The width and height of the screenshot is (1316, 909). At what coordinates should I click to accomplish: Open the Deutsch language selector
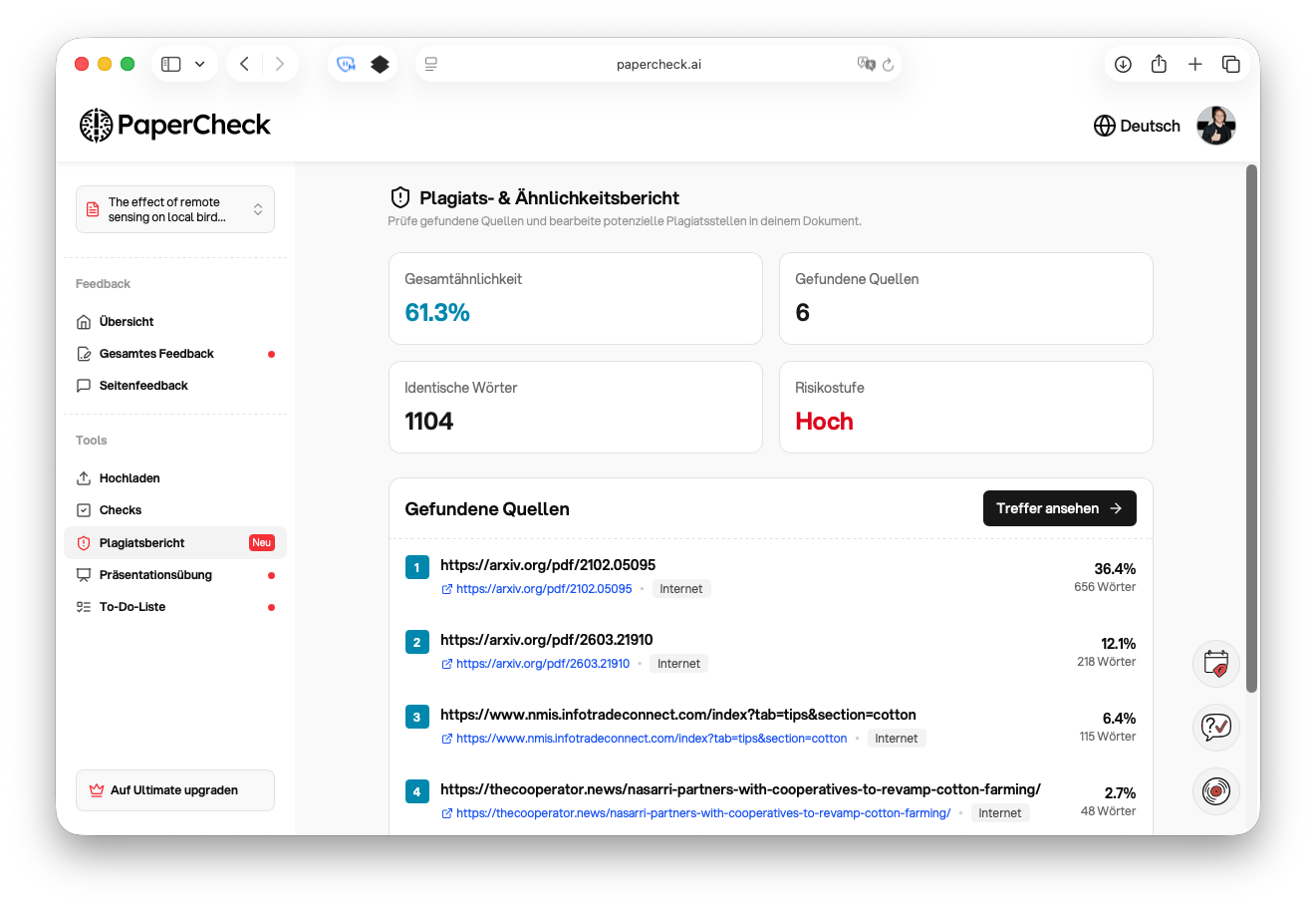click(x=1137, y=126)
